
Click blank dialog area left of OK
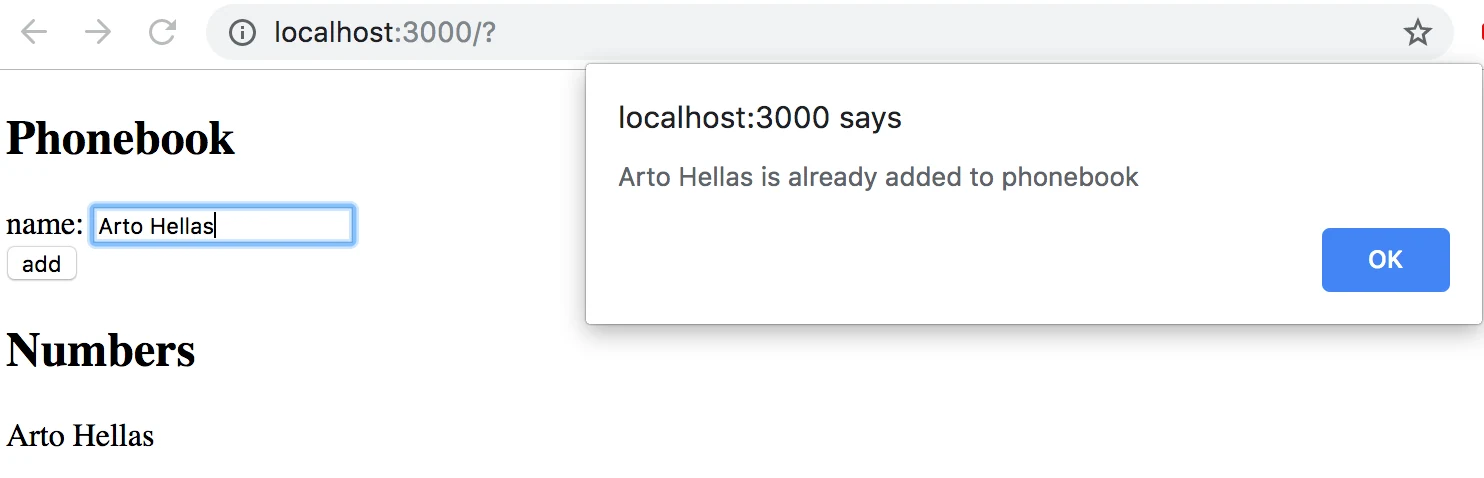(950, 260)
